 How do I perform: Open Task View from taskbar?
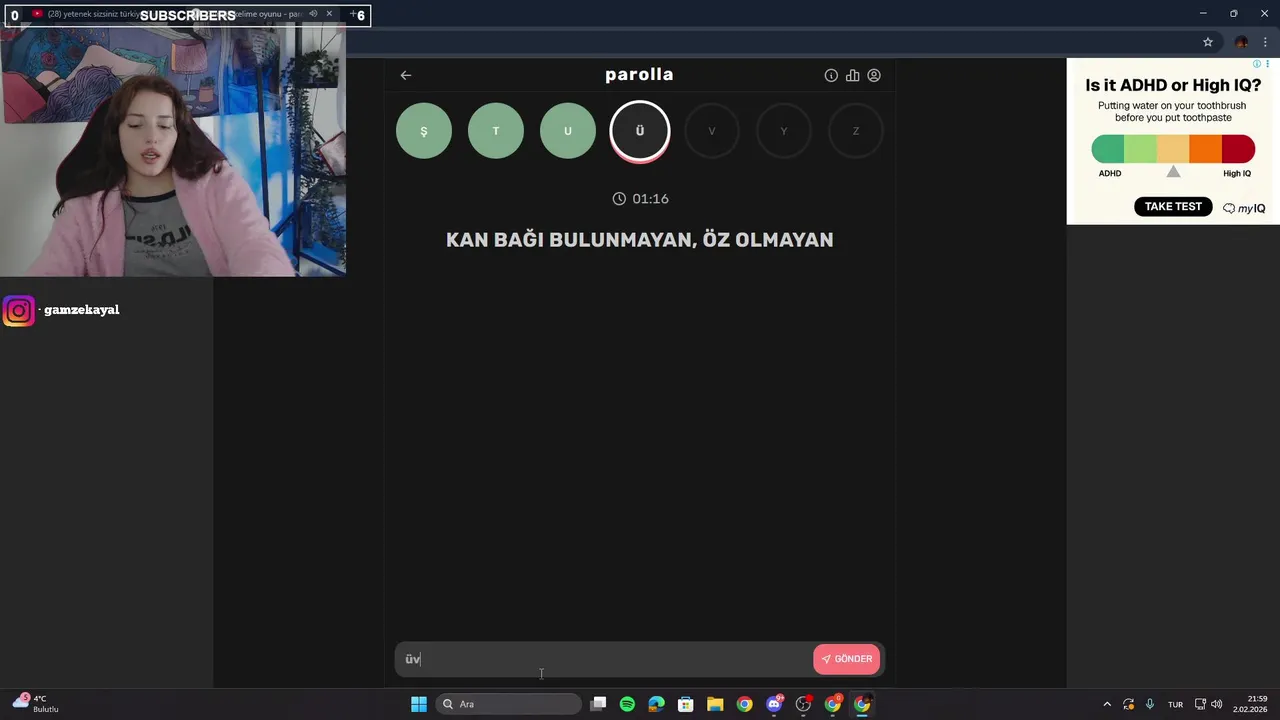click(598, 704)
